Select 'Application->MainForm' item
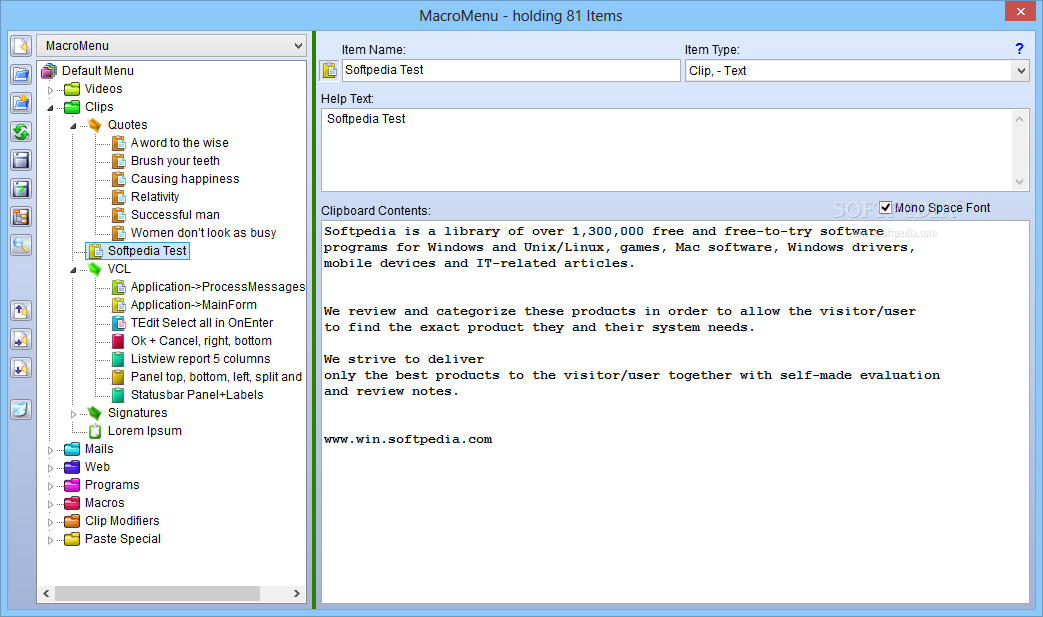 click(194, 305)
